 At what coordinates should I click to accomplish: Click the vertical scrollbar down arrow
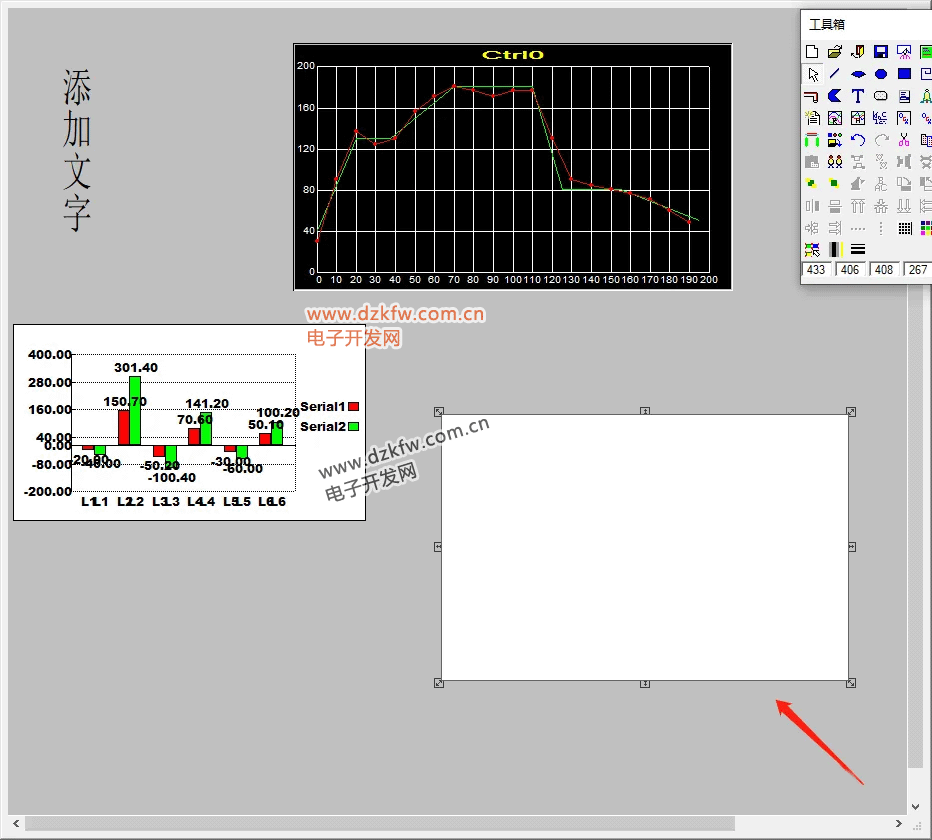[x=916, y=806]
